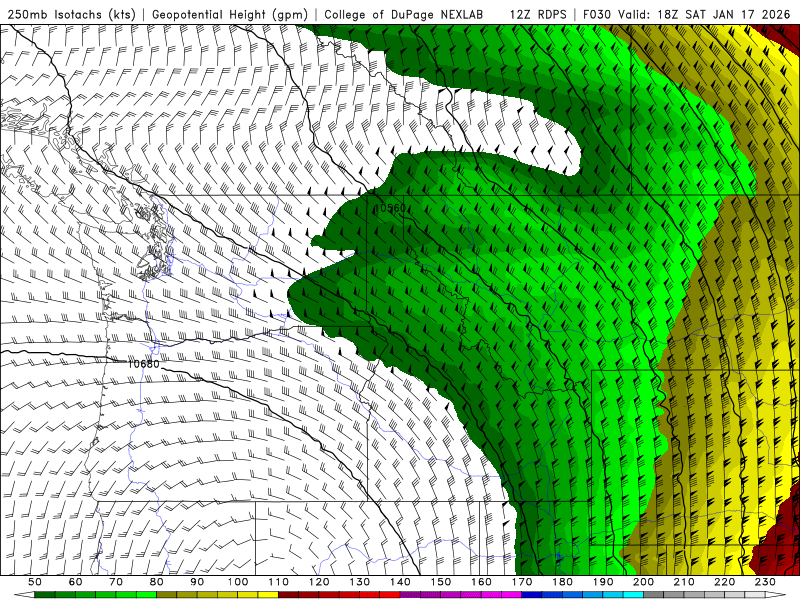Click the 80 value on the color scale
800x600 pixels.
157,582
